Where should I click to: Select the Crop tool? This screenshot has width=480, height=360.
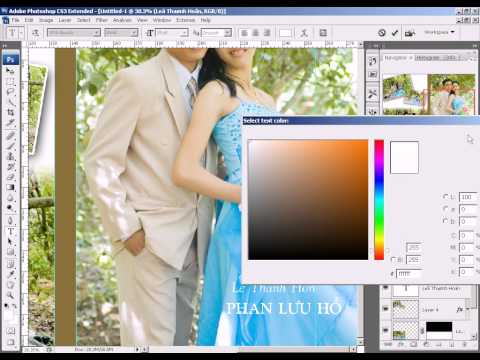tap(10, 112)
